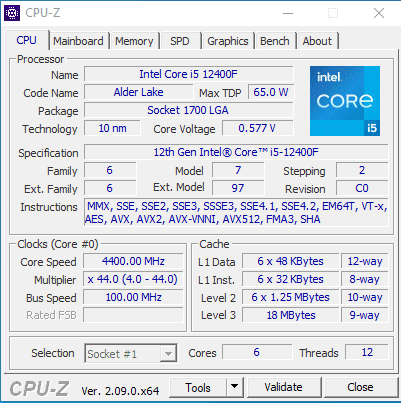This screenshot has width=401, height=403.
Task: Click the Family value field
Action: tap(110, 170)
